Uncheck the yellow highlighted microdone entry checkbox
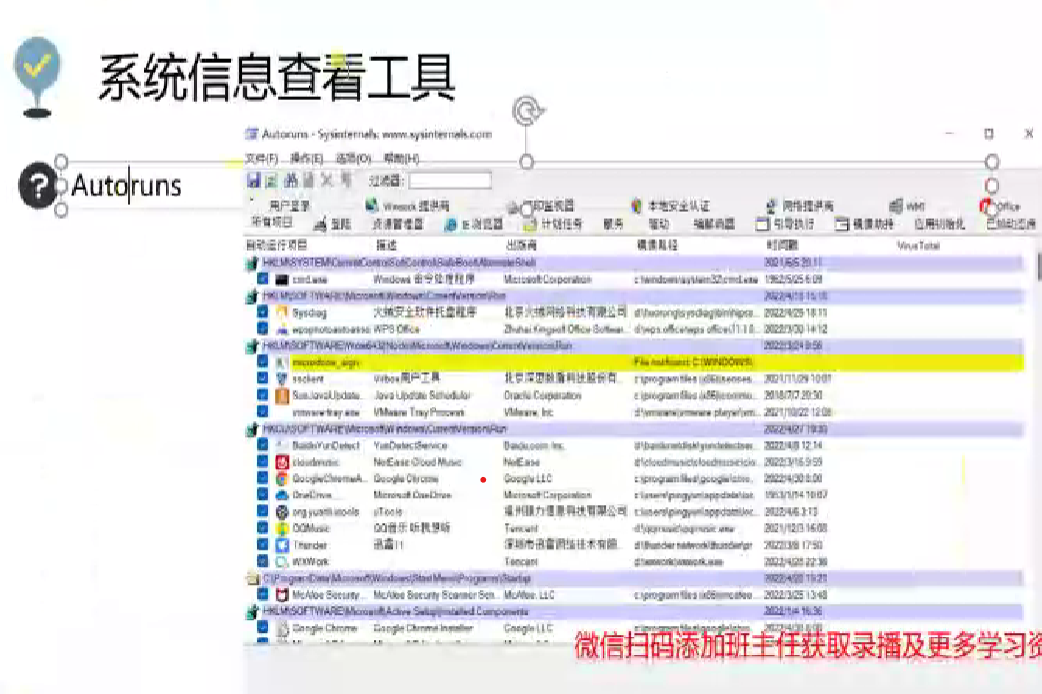Screen dimensions: 1042x694 pos(263,362)
